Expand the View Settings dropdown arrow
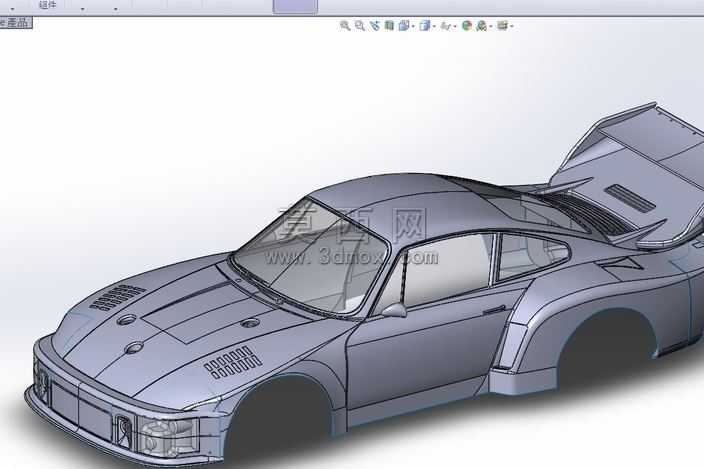 pos(512,26)
